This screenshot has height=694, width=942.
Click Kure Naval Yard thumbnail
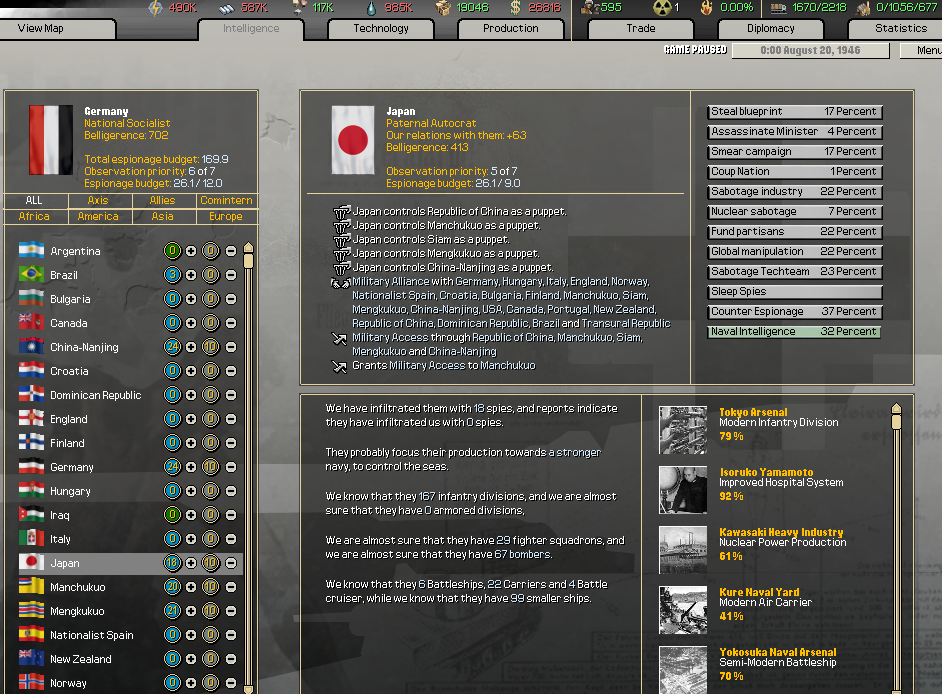tap(683, 610)
